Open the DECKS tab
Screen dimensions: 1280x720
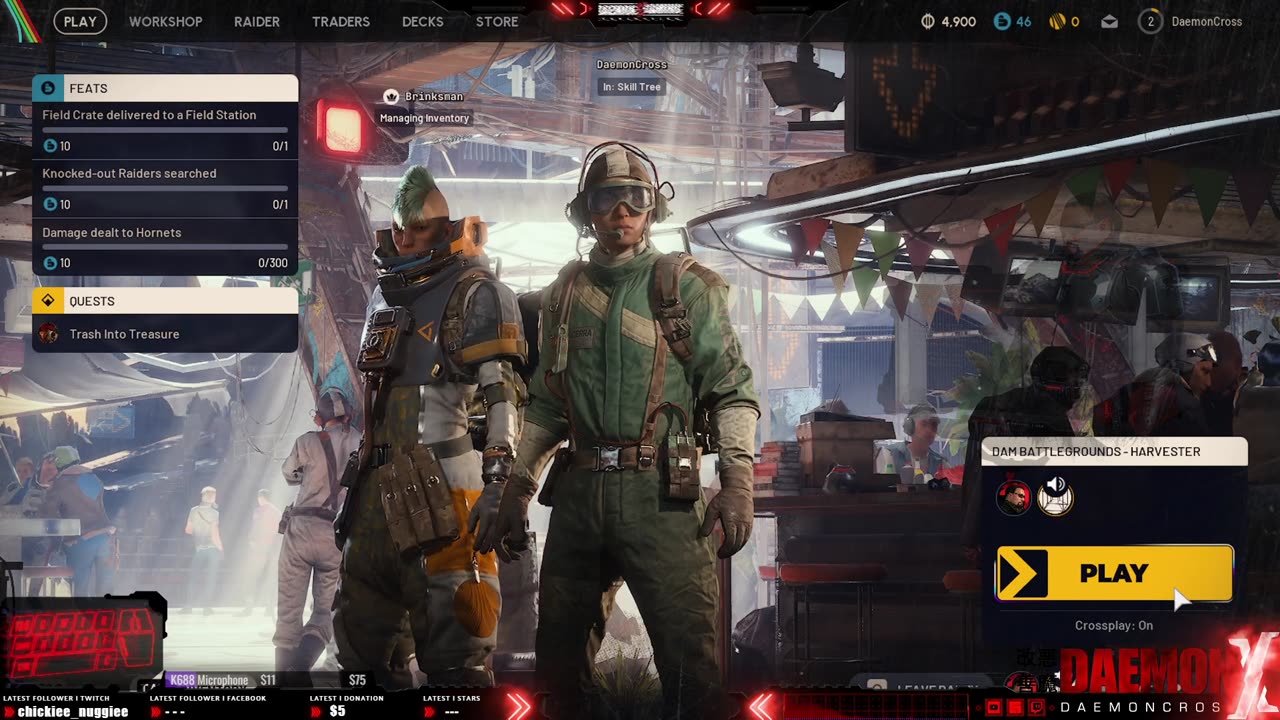[x=422, y=21]
